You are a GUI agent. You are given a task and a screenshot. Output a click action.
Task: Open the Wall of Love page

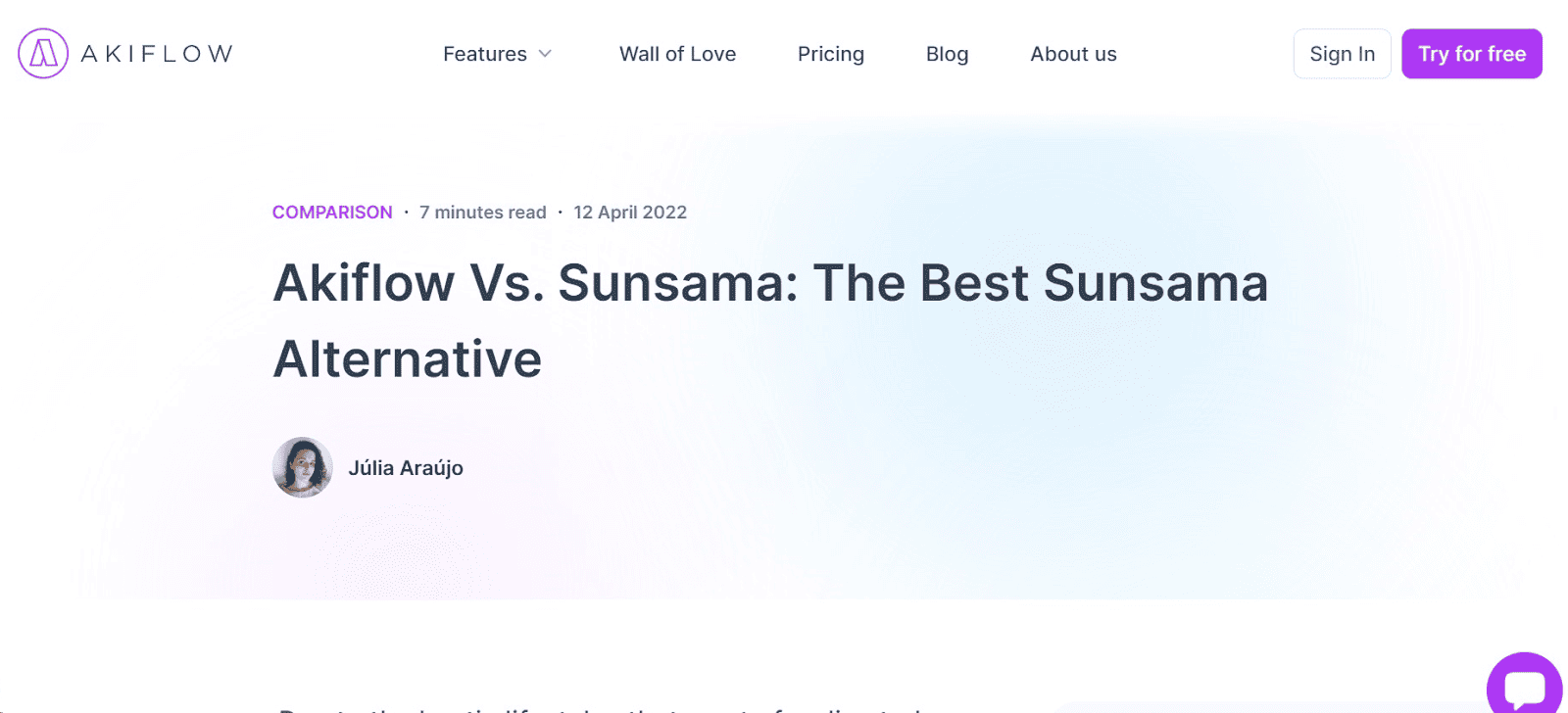677,54
